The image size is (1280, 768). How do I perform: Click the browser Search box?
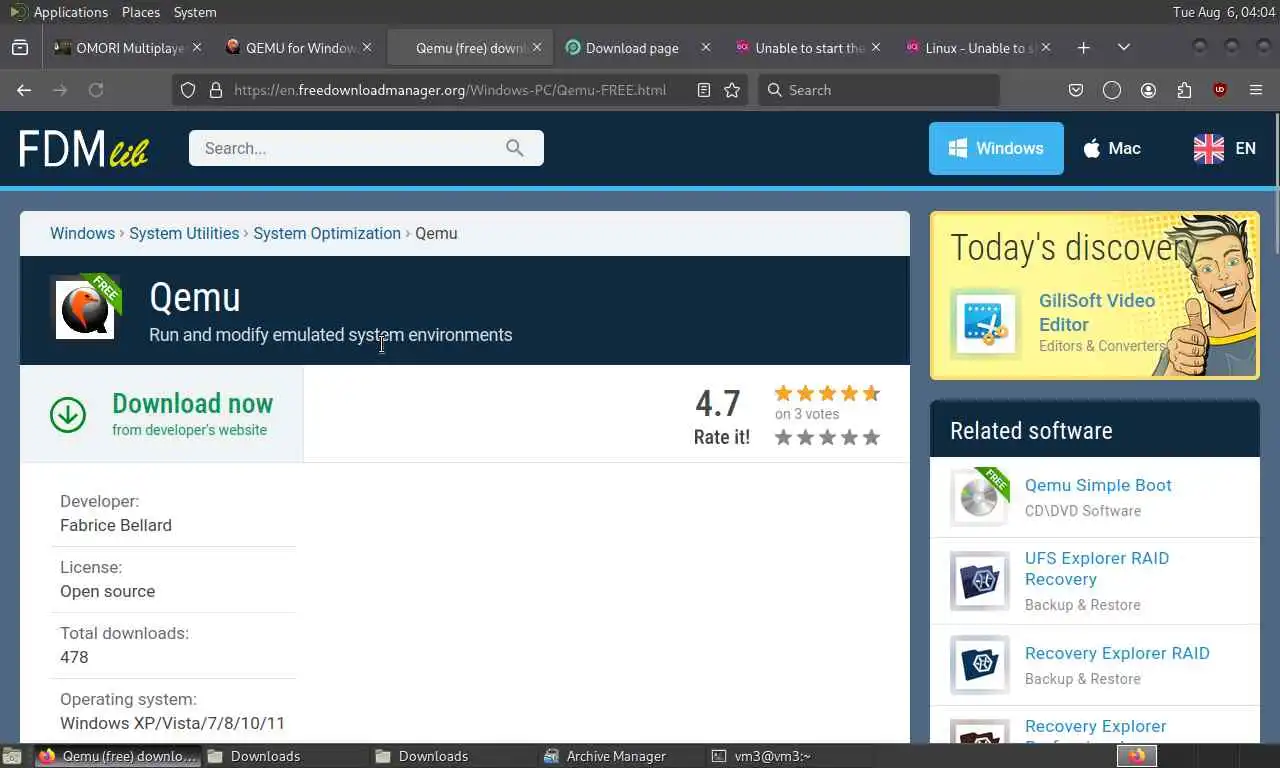879,90
